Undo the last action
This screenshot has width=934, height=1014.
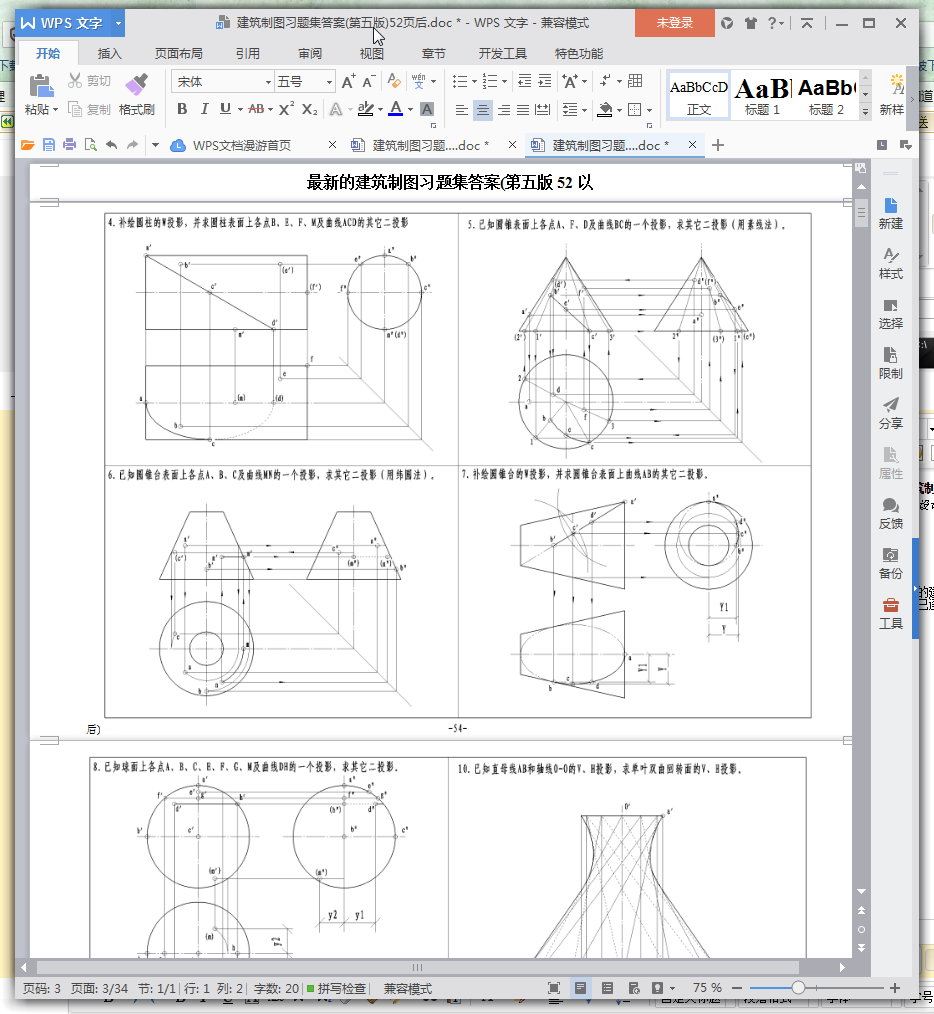[x=112, y=145]
